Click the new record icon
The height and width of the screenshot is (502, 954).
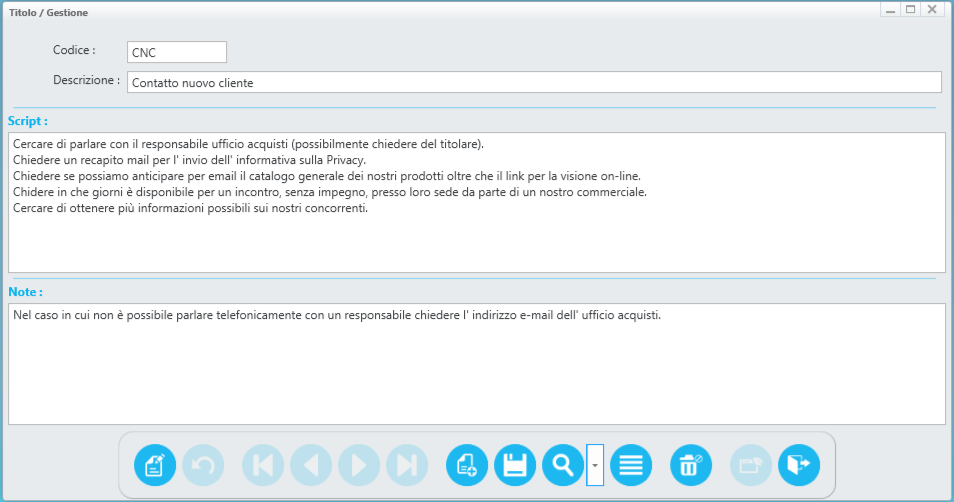coord(467,465)
